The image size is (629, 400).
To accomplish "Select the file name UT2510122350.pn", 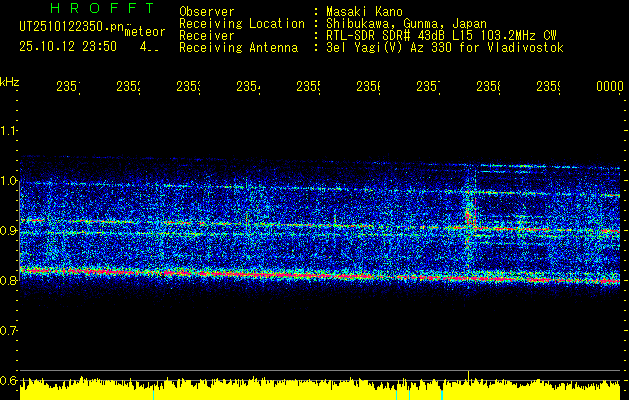I will (72, 27).
